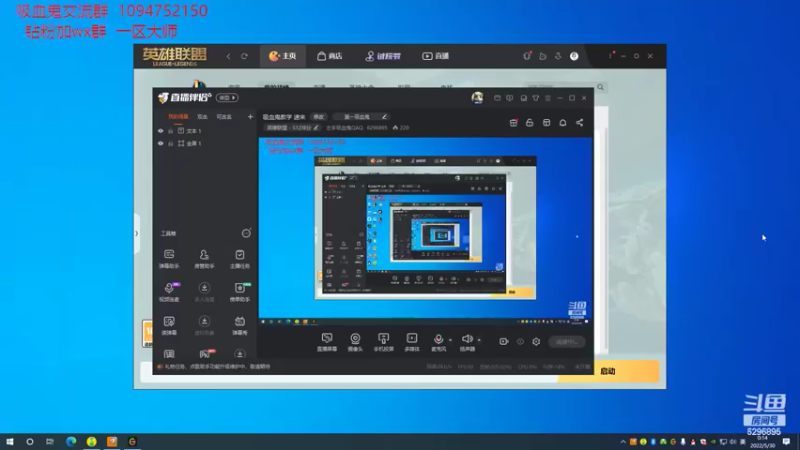Image resolution: width=800 pixels, height=450 pixels.
Task: Add 直播屏幕 screen capture source
Action: [327, 342]
